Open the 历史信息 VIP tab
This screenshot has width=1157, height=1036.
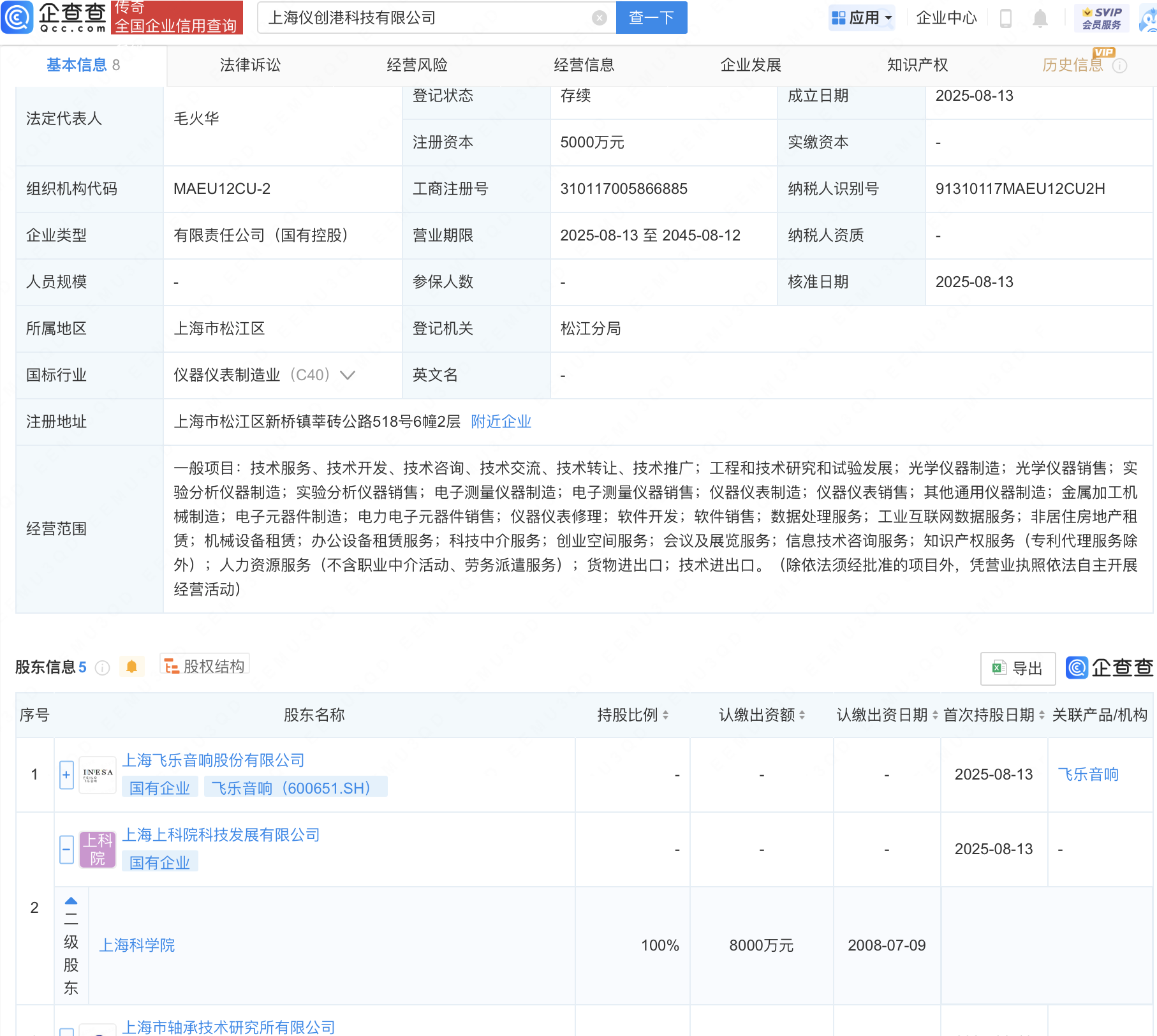[x=1072, y=65]
